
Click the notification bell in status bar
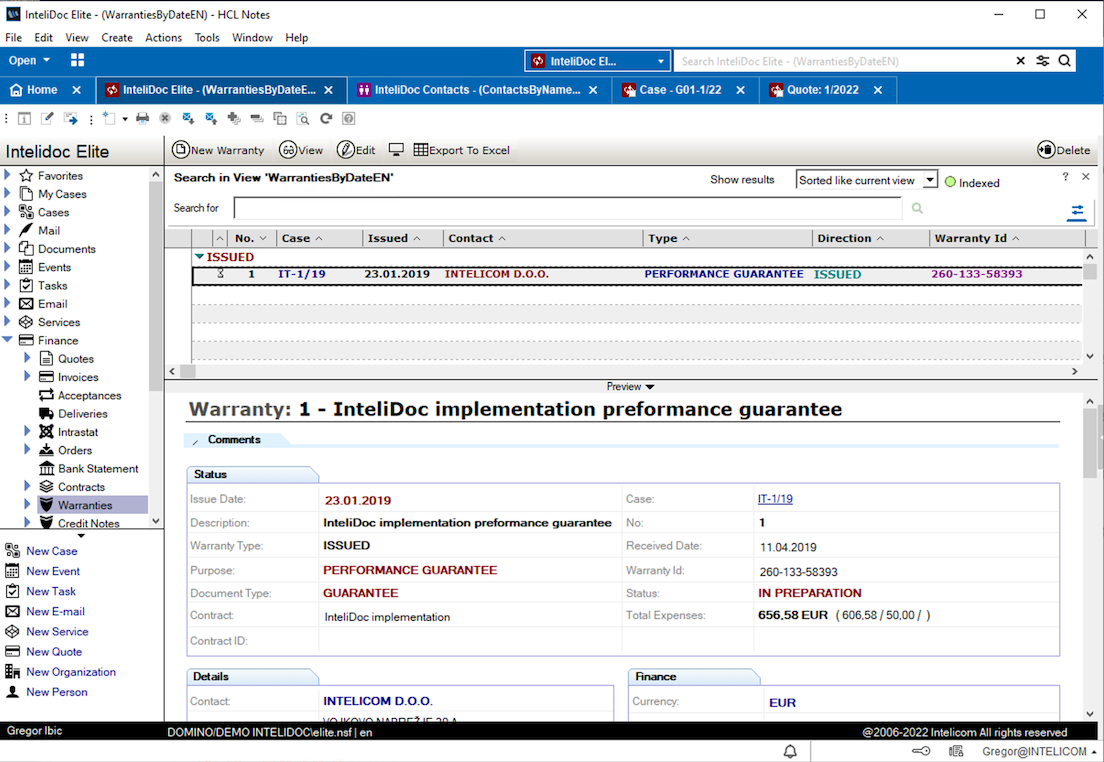[x=790, y=751]
